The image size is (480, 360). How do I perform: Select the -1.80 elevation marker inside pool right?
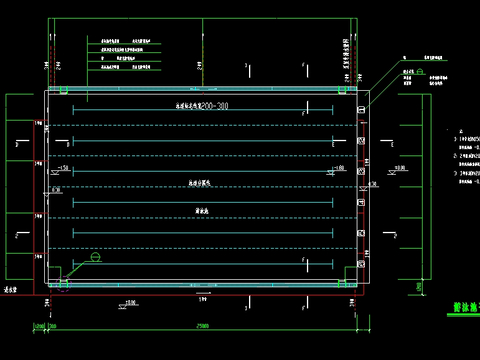point(336,170)
